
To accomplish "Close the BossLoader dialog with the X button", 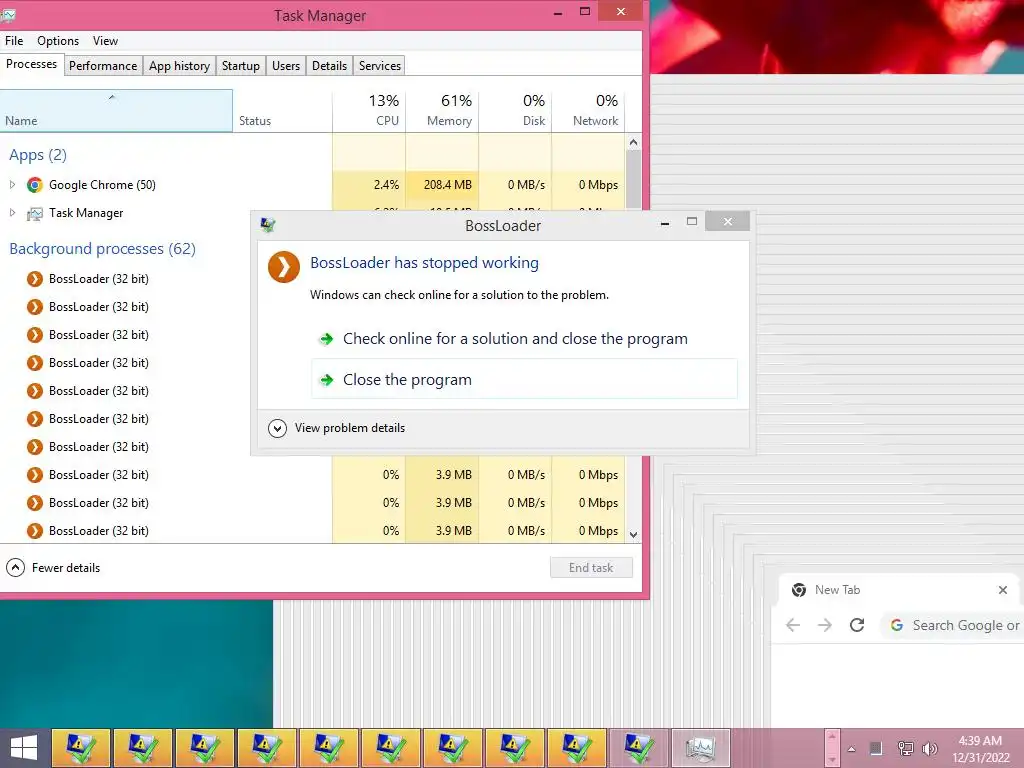I will tap(728, 222).
